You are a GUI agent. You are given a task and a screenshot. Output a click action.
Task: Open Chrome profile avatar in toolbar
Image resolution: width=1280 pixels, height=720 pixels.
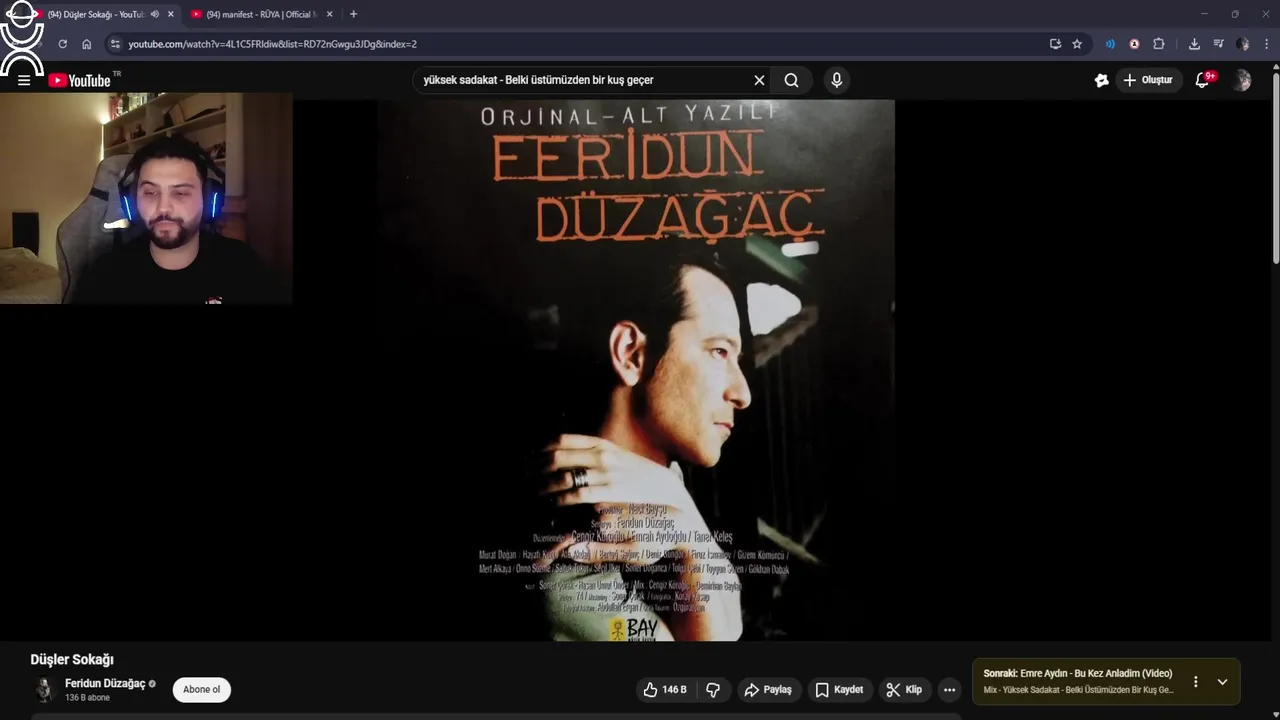click(x=1242, y=44)
